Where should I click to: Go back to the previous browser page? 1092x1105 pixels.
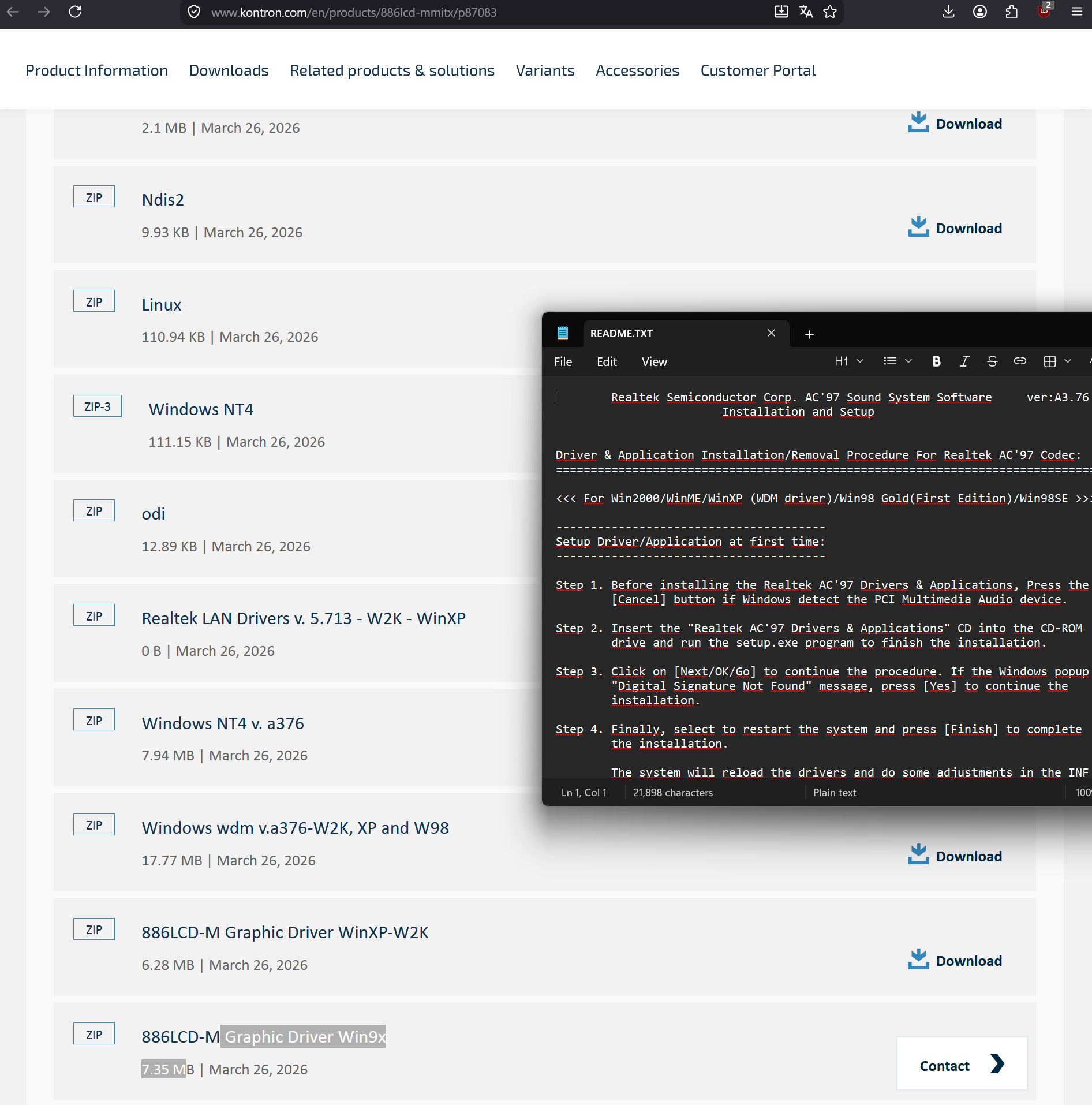pos(13,12)
